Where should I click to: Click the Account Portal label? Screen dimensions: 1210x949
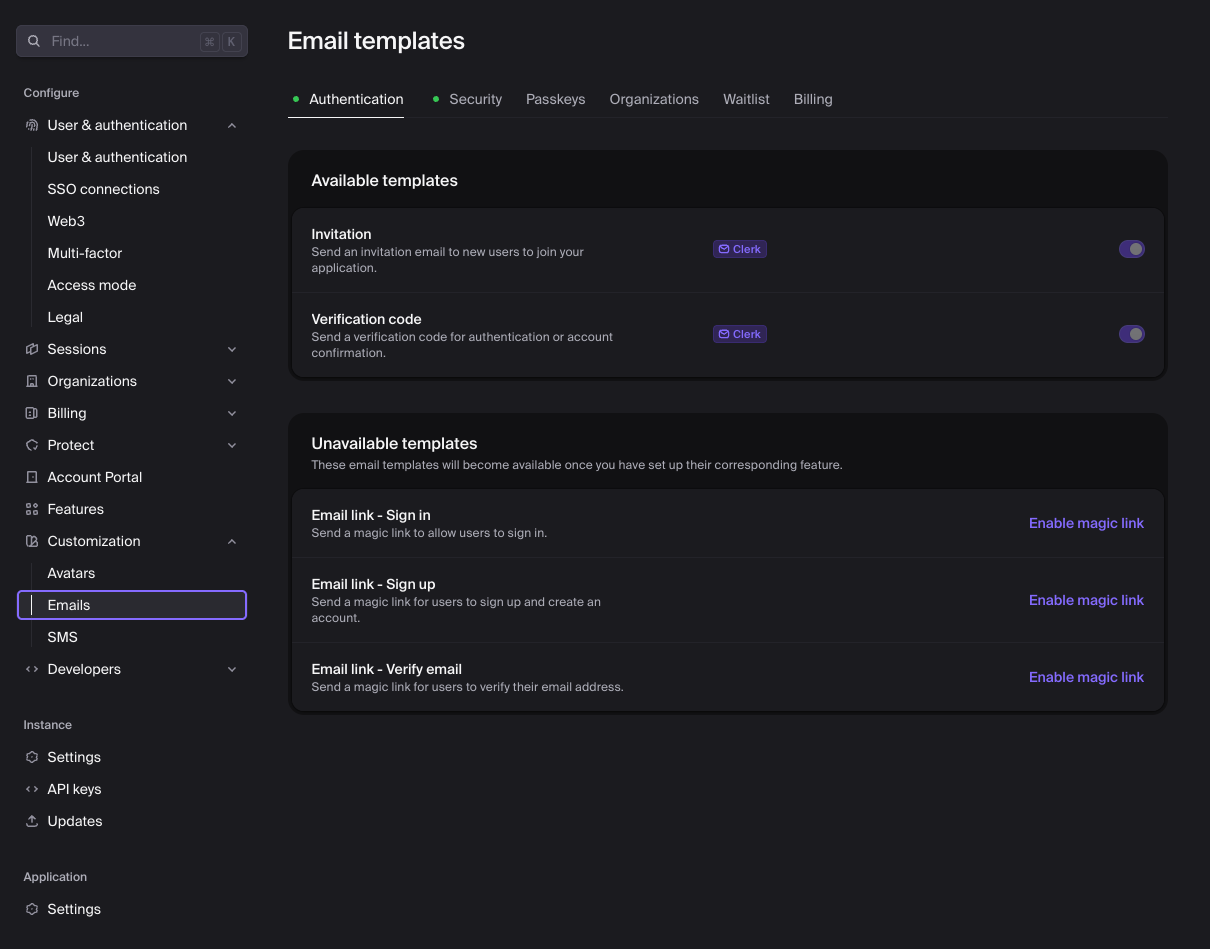coord(95,477)
